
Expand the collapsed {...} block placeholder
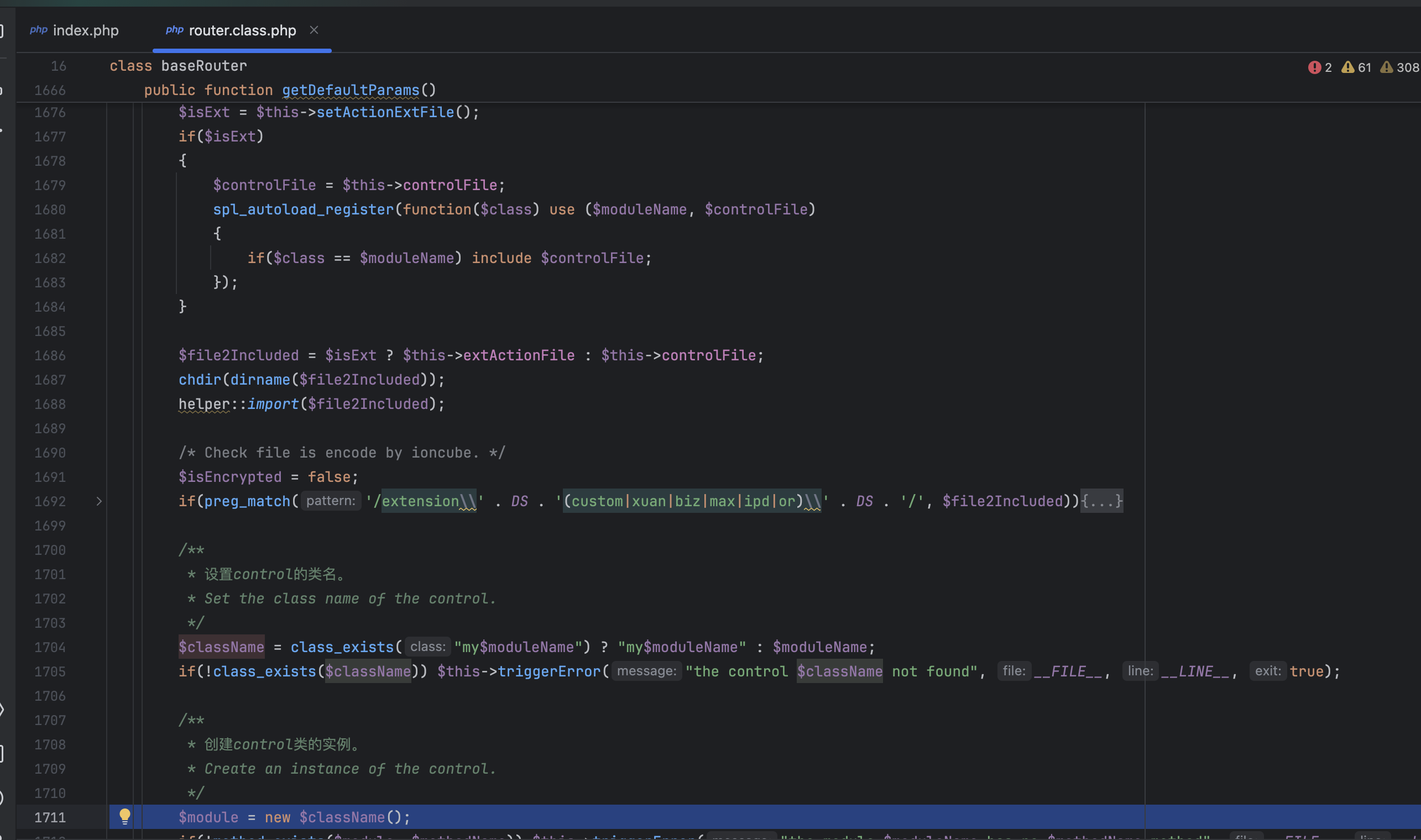(x=1101, y=501)
